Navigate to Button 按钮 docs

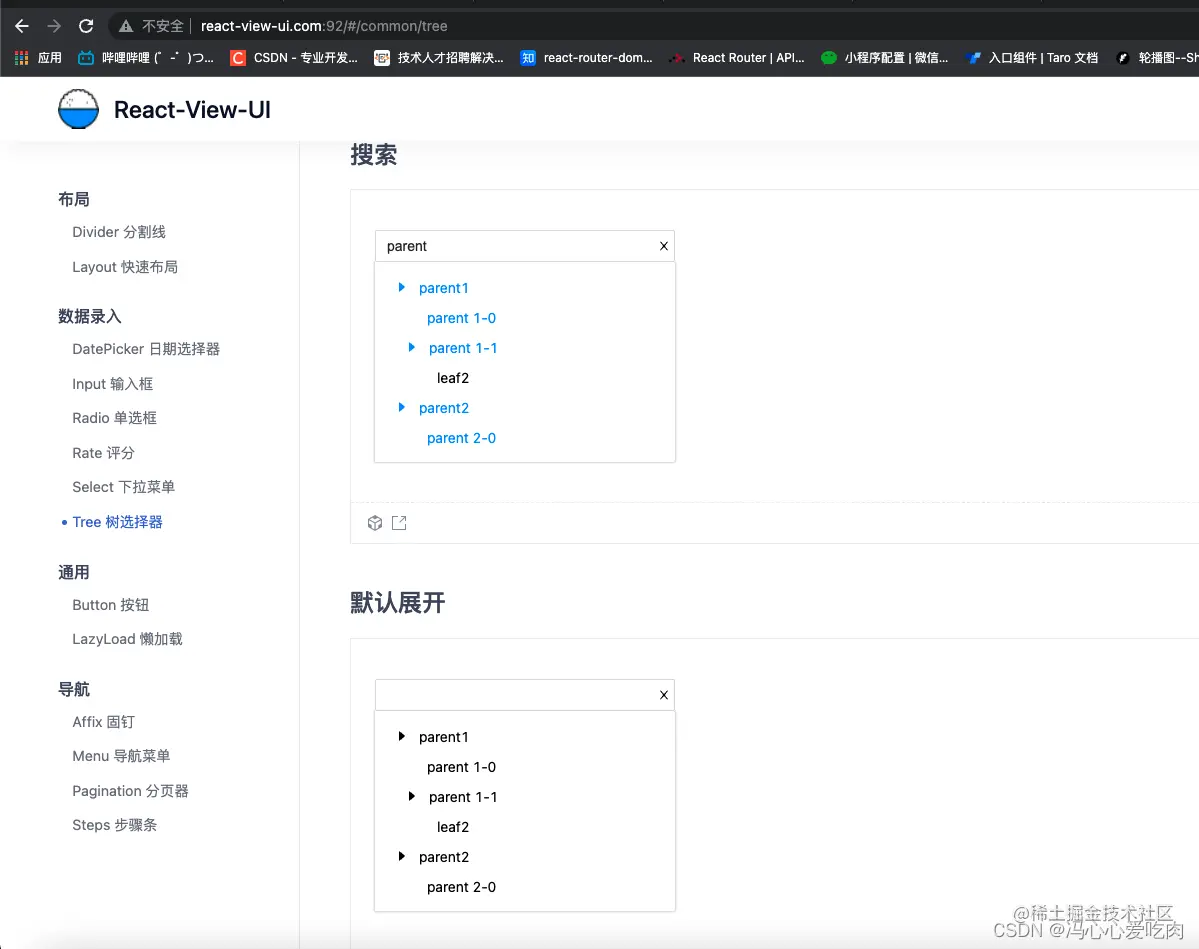(110, 605)
